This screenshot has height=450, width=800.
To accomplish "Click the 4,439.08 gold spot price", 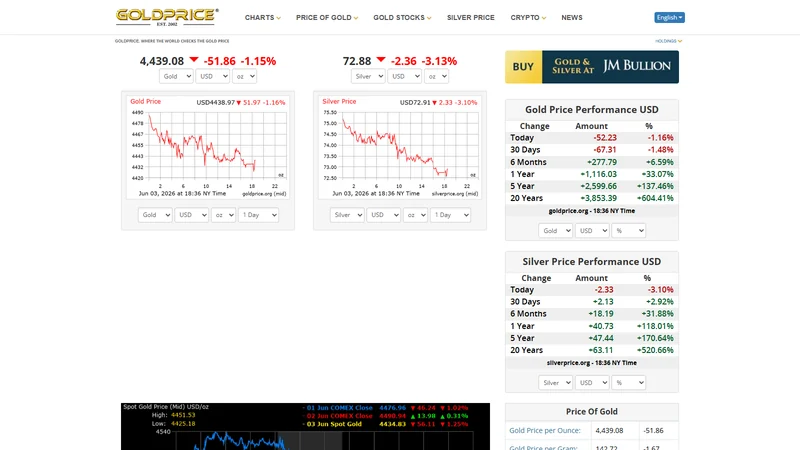I will point(162,61).
